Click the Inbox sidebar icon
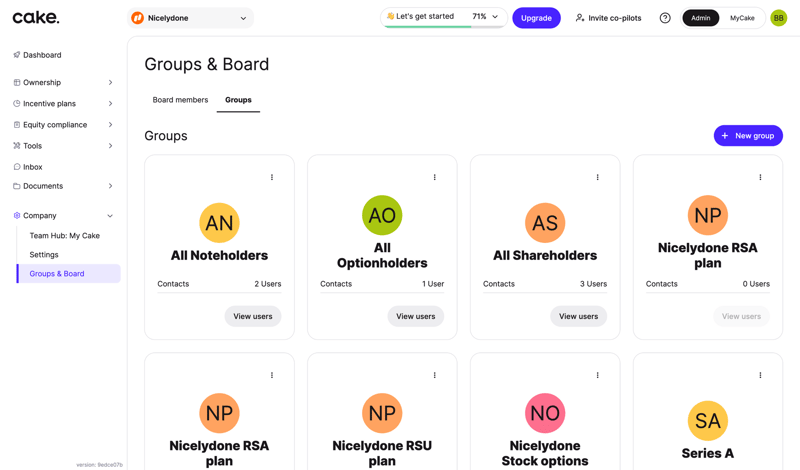The image size is (800, 470). click(x=17, y=167)
